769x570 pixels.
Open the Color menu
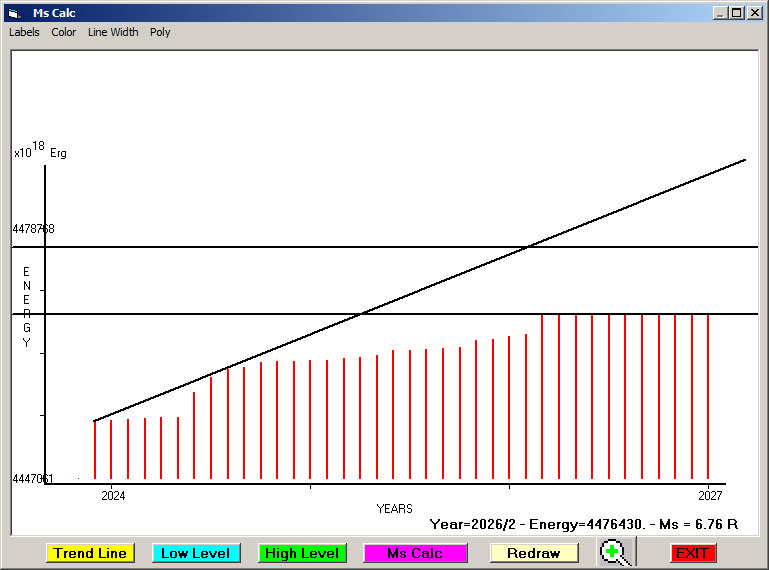coord(64,32)
